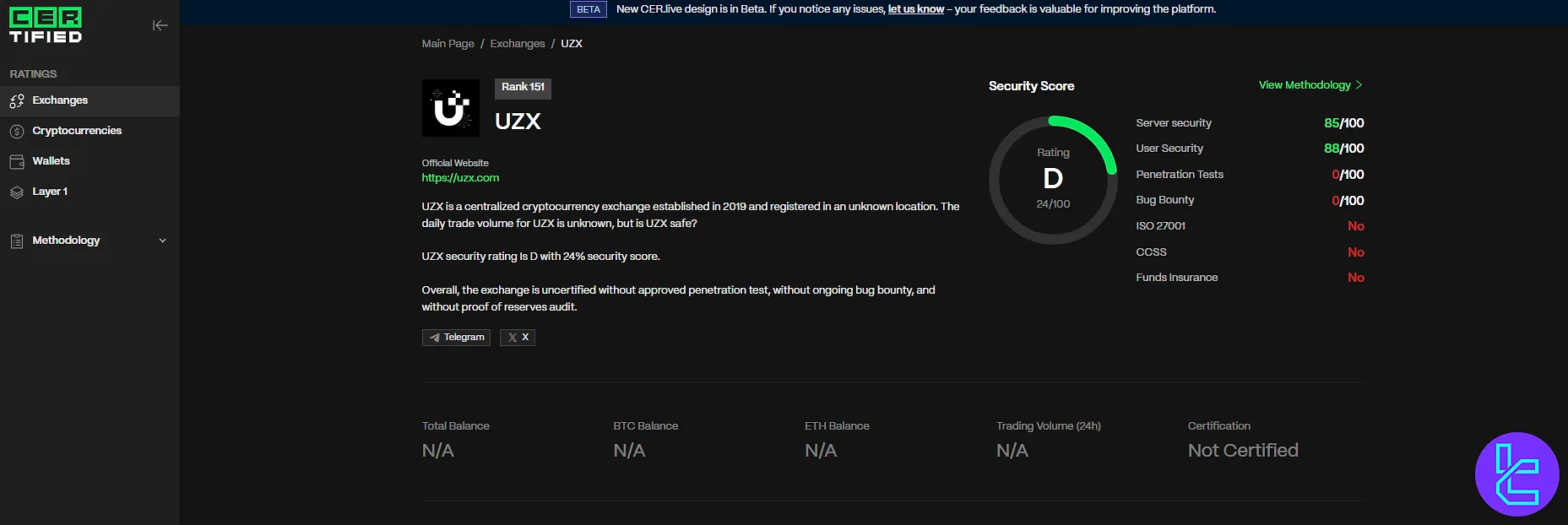Click the Total Balance N/A value

(x=438, y=451)
